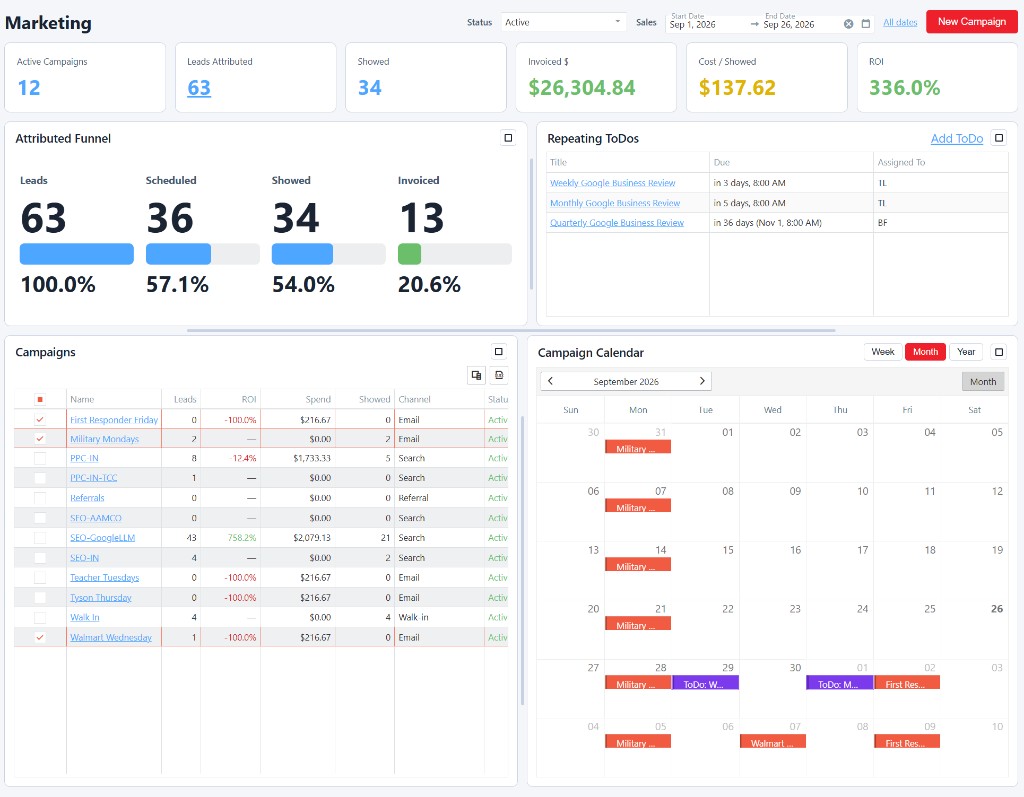Click the Attributed Funnel vertical scrollbar
1024x797 pixels.
pos(531,222)
